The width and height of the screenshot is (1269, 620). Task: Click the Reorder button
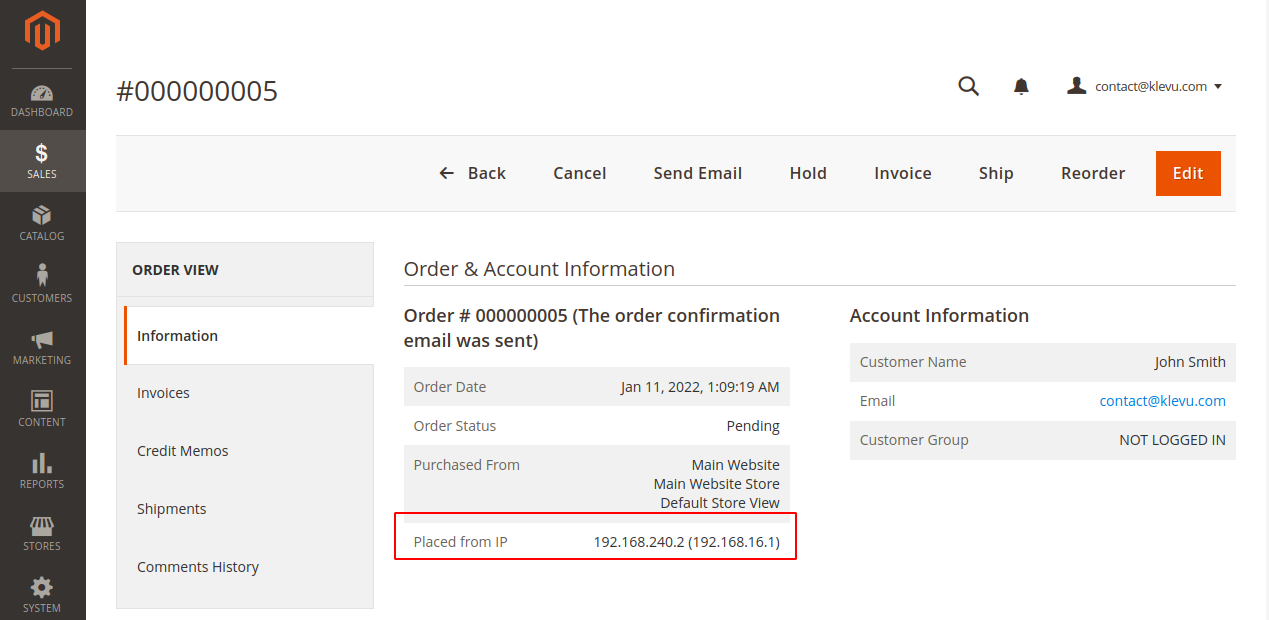1093,173
